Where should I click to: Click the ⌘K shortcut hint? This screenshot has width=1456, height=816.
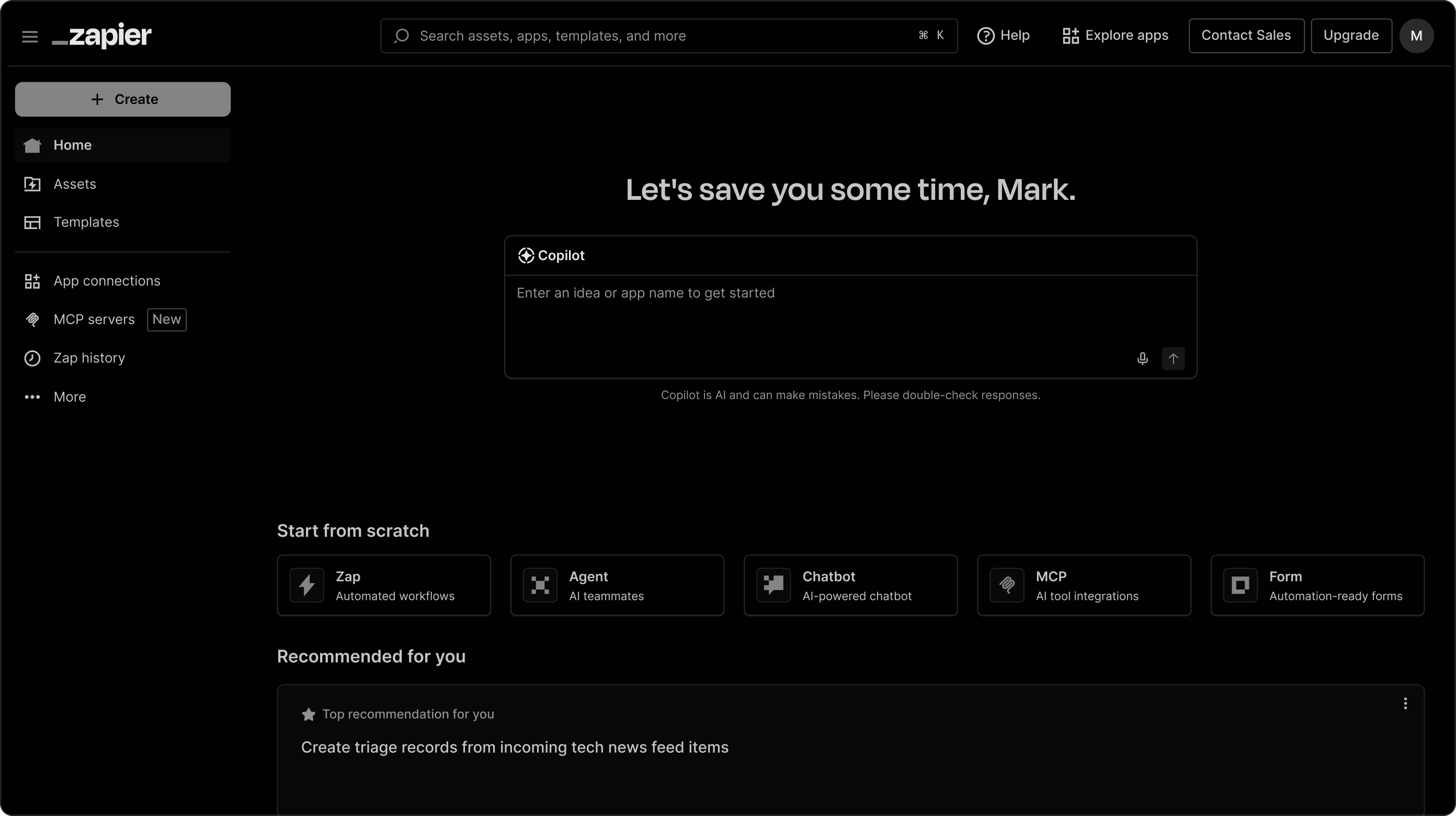pos(931,36)
